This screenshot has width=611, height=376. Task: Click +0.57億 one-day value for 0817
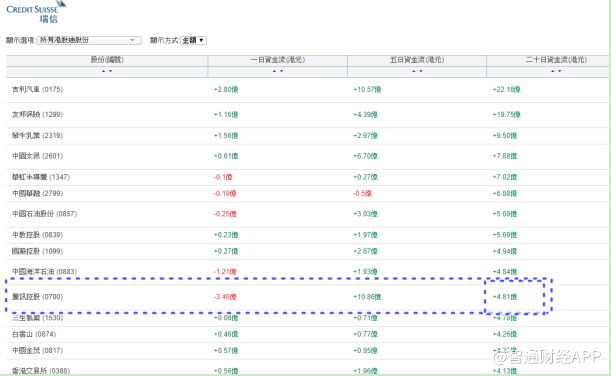(x=226, y=350)
